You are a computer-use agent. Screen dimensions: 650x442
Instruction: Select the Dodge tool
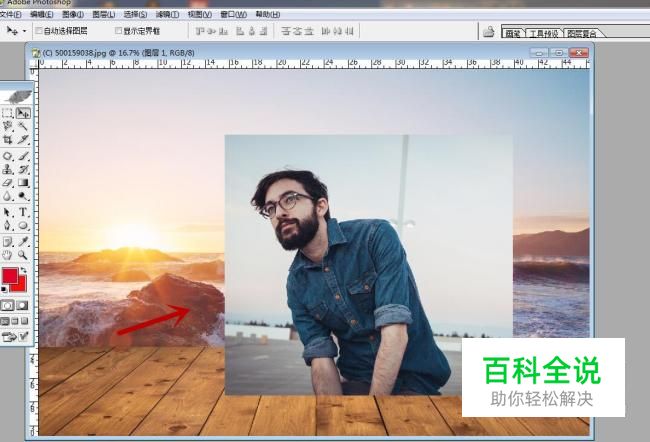click(23, 196)
